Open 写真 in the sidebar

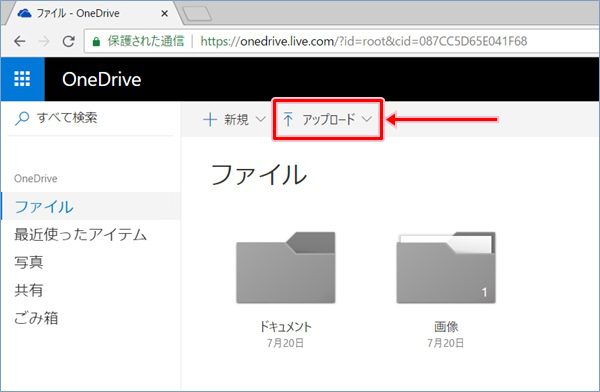point(29,262)
